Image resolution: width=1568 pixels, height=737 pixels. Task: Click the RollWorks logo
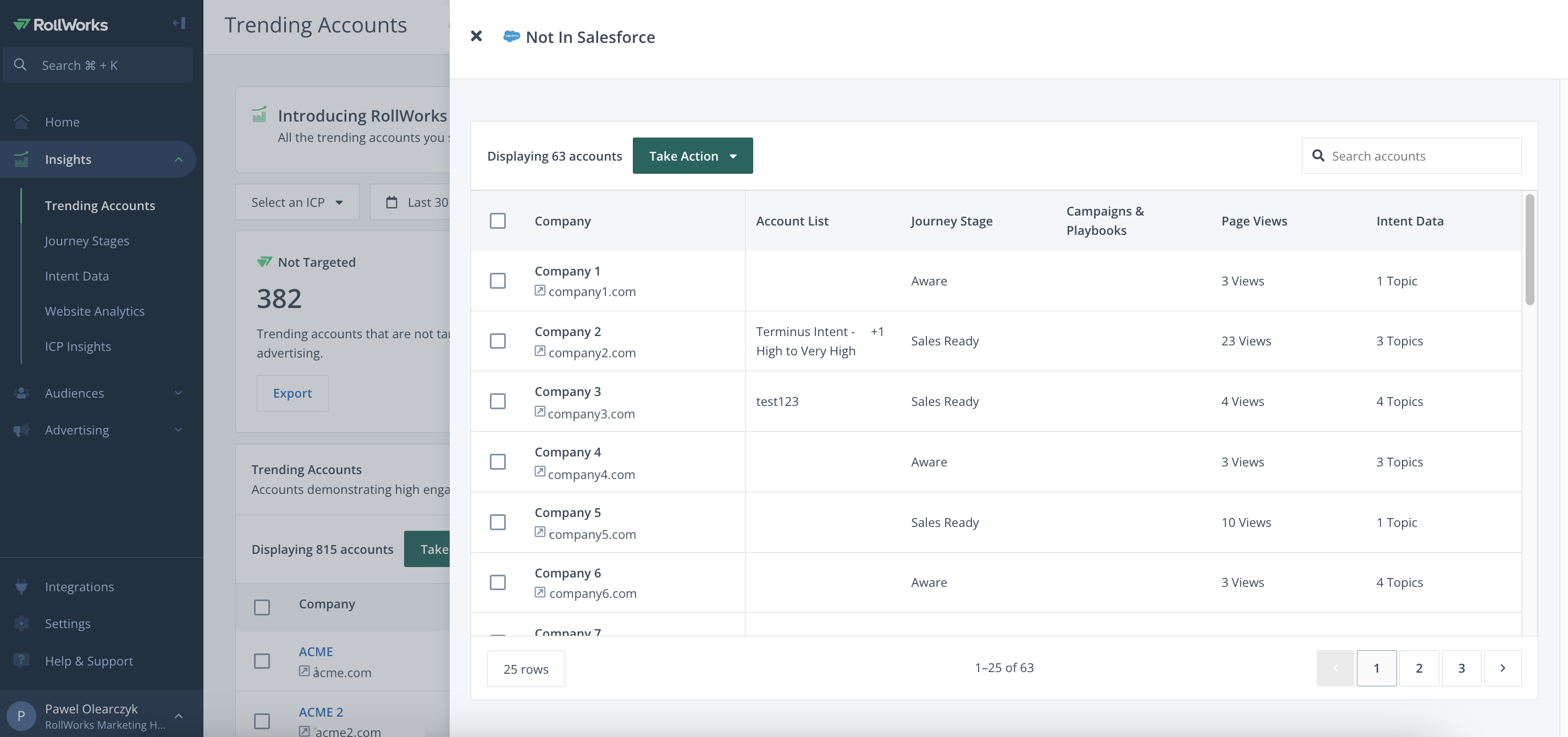[60, 24]
